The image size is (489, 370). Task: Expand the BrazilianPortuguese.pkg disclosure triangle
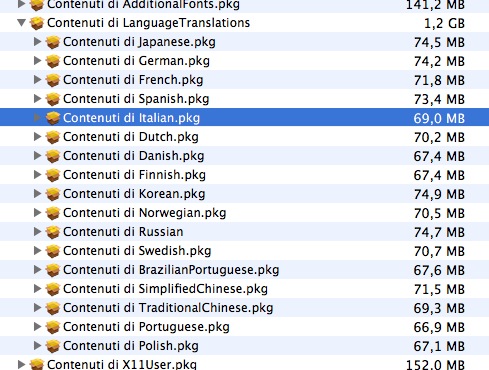point(38,270)
